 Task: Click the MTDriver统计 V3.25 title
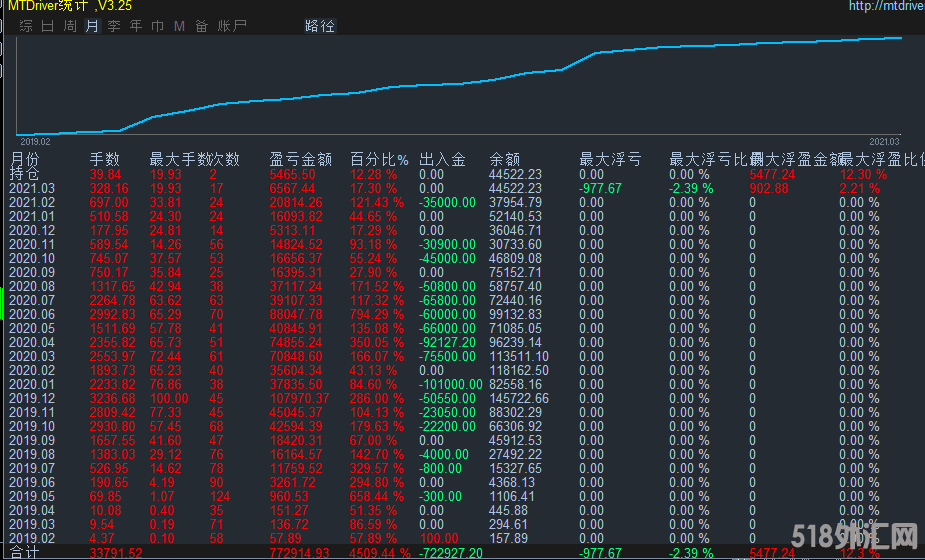(70, 6)
